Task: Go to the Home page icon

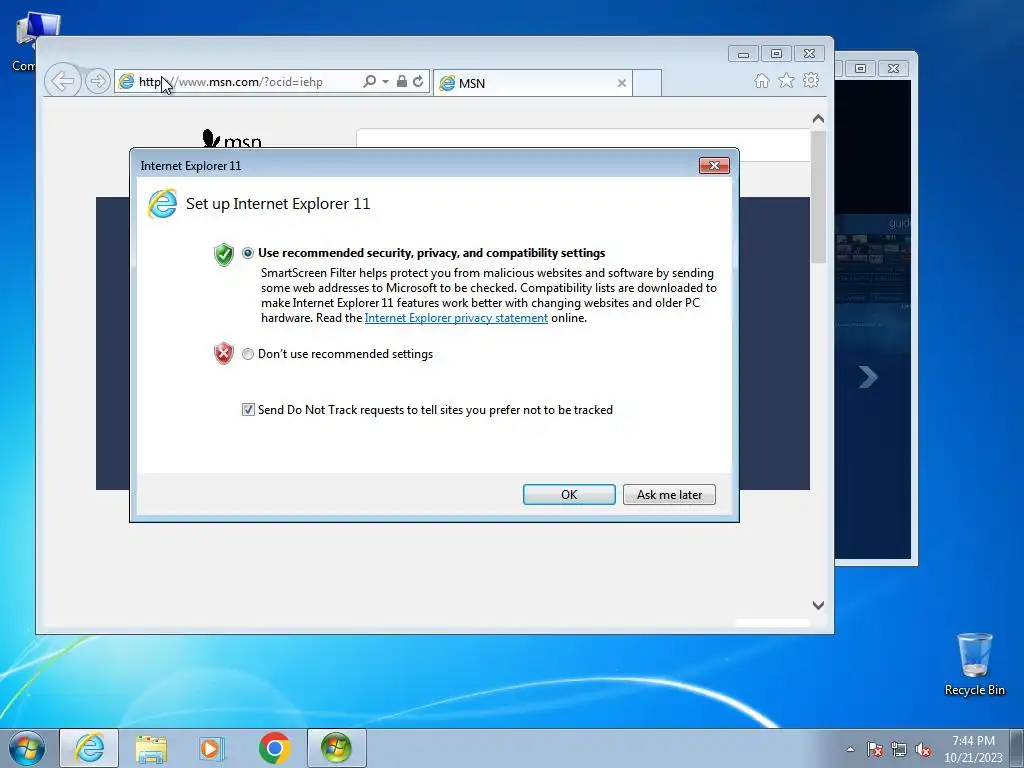Action: pyautogui.click(x=761, y=81)
